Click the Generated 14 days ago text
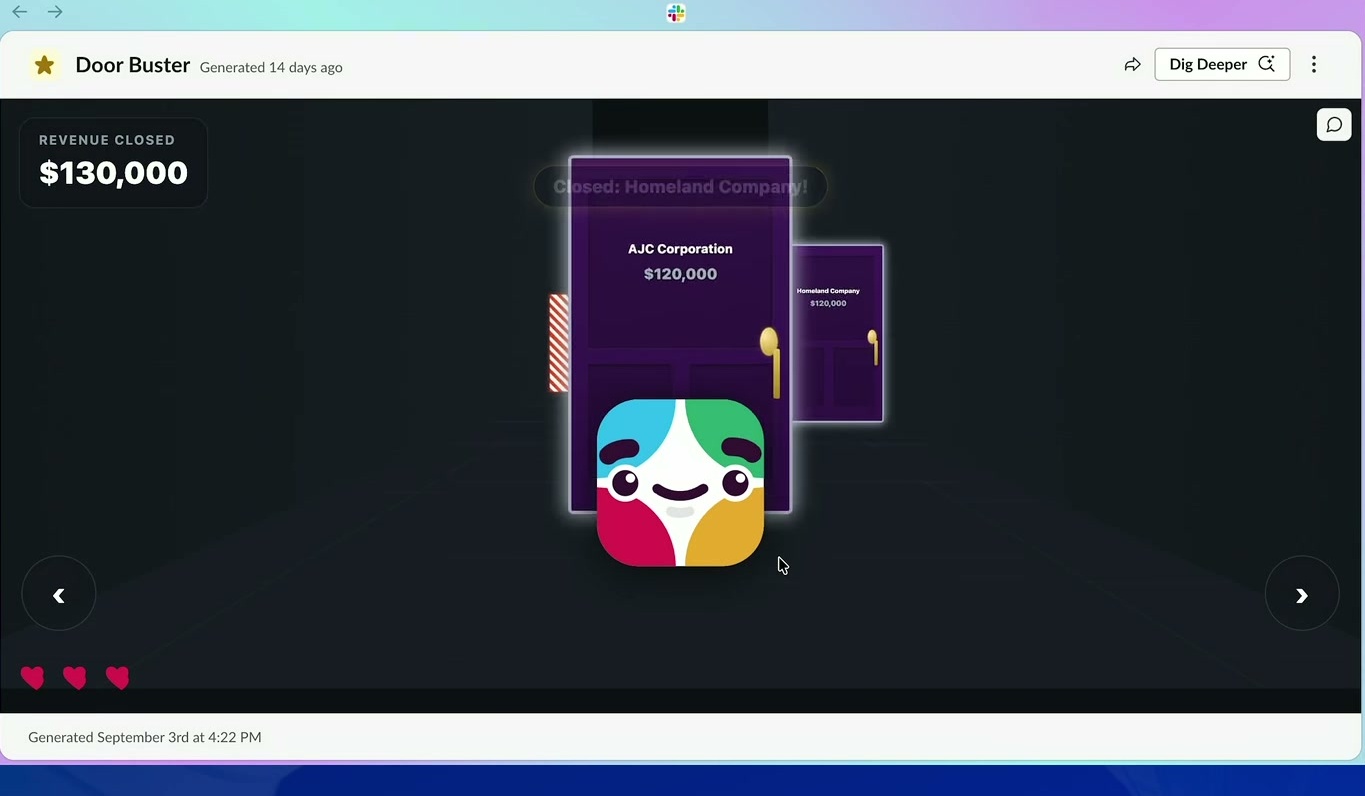Image resolution: width=1365 pixels, height=796 pixels. point(271,67)
